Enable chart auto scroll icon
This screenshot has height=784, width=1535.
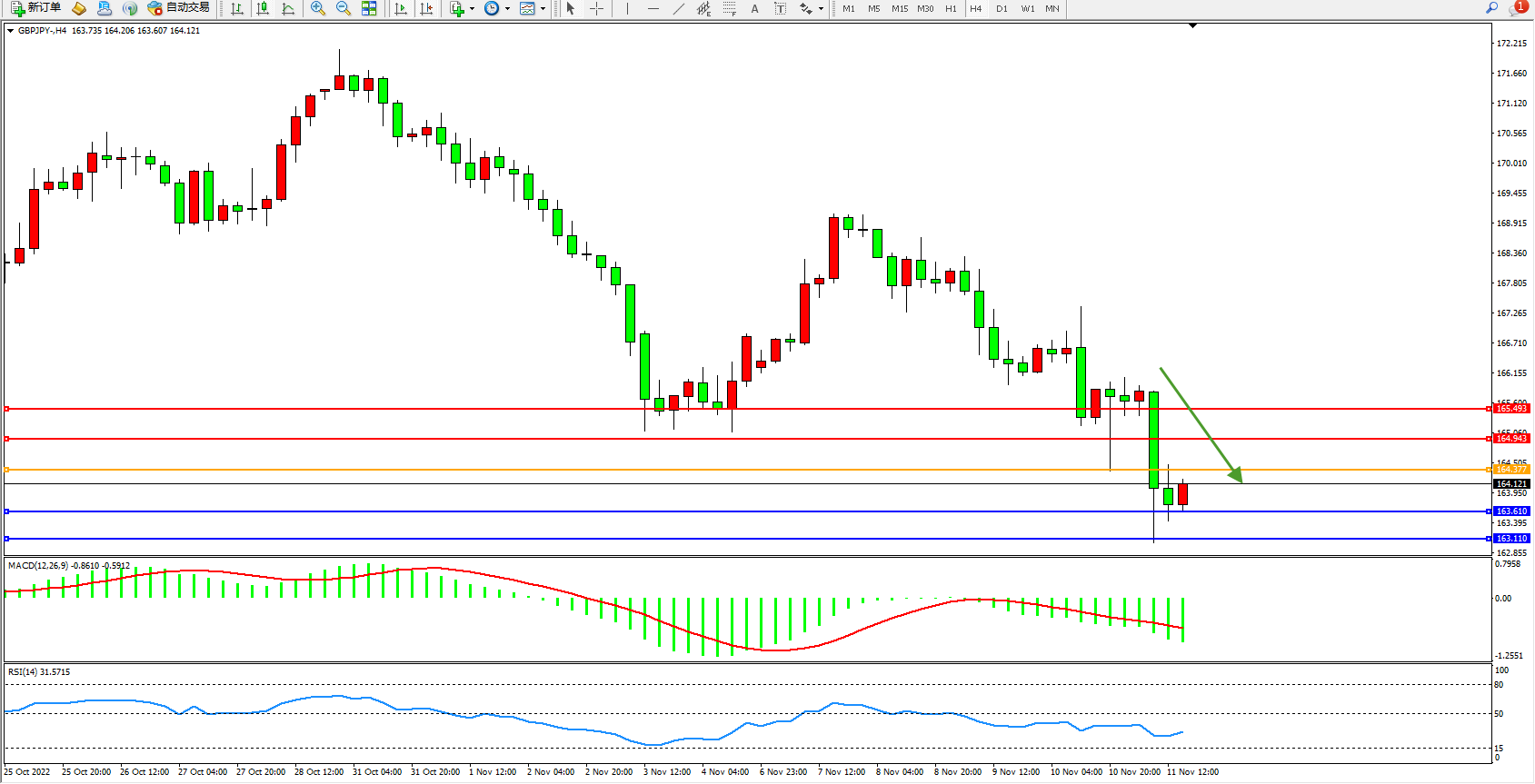(x=401, y=8)
